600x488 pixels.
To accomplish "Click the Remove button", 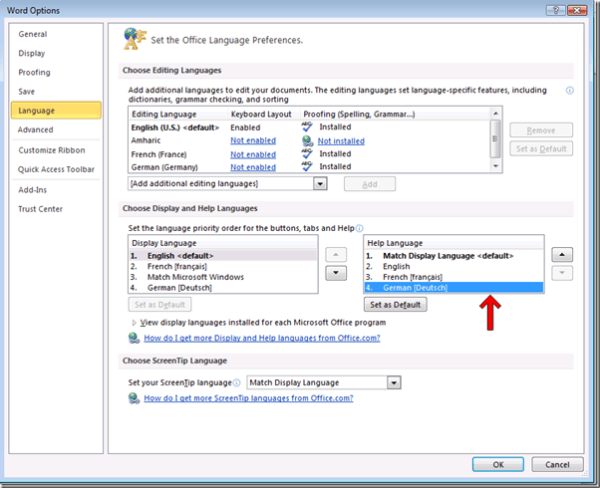I will 541,130.
